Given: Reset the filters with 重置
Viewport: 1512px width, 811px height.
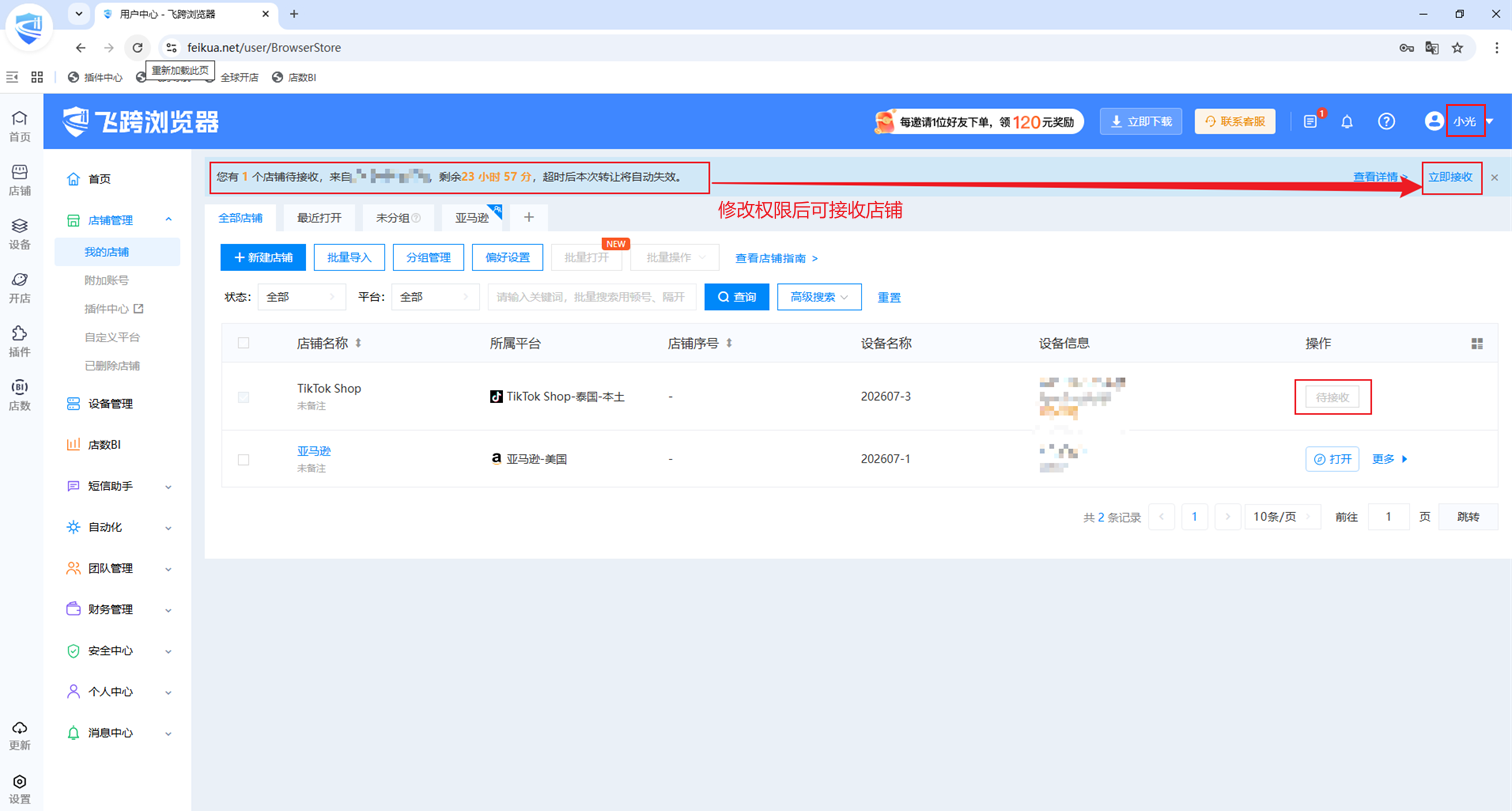Looking at the screenshot, I should point(890,297).
